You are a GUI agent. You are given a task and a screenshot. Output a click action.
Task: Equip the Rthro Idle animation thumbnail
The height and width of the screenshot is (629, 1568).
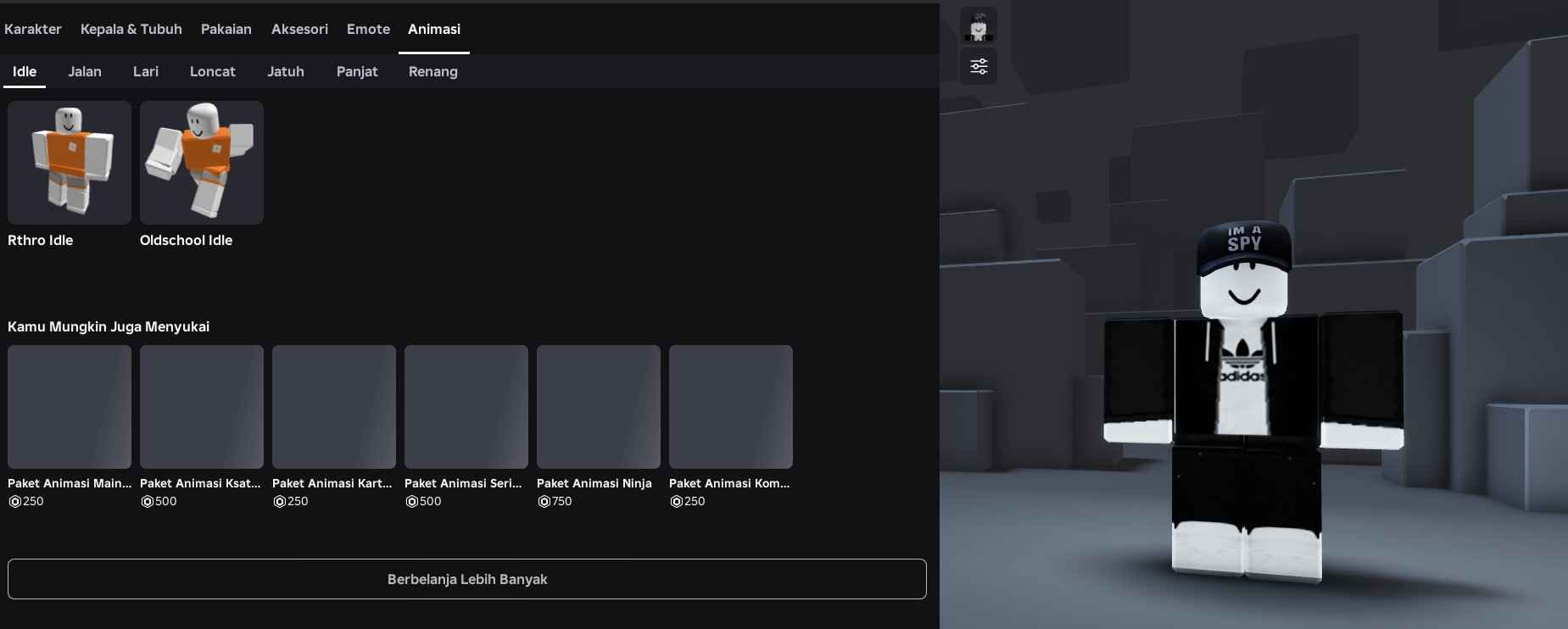point(70,163)
